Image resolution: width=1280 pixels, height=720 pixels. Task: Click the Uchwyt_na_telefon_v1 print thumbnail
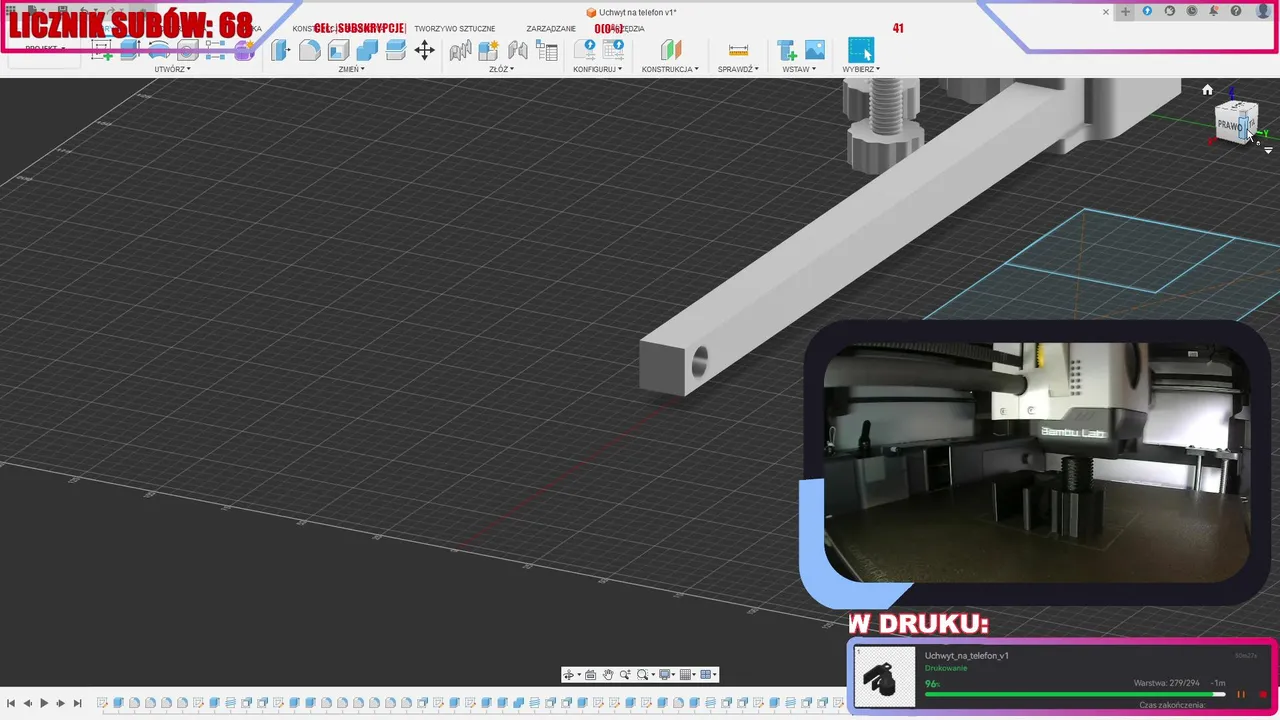point(885,676)
